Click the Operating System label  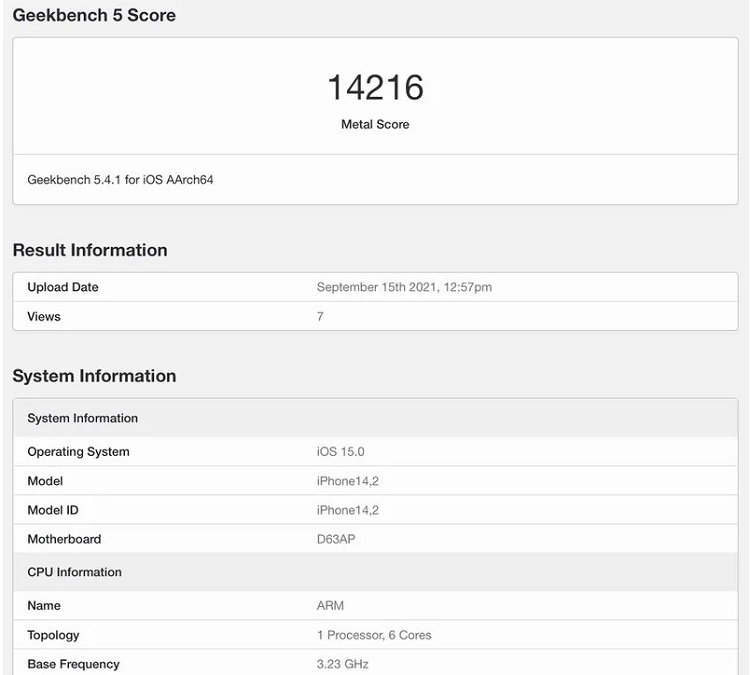click(x=78, y=452)
